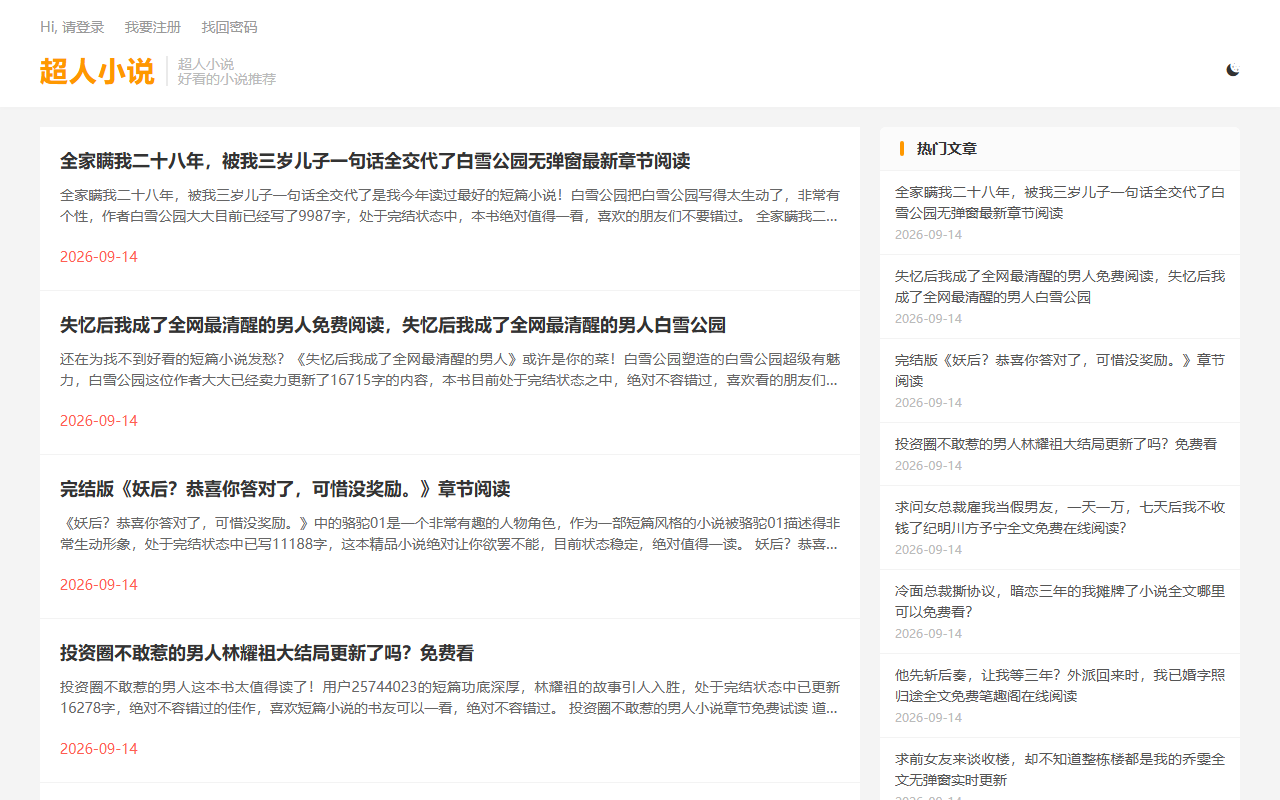This screenshot has height=800, width=1280.
Task: Open the 热门文章 story 求问女总裁雇我当假男友
Action: (1060, 517)
